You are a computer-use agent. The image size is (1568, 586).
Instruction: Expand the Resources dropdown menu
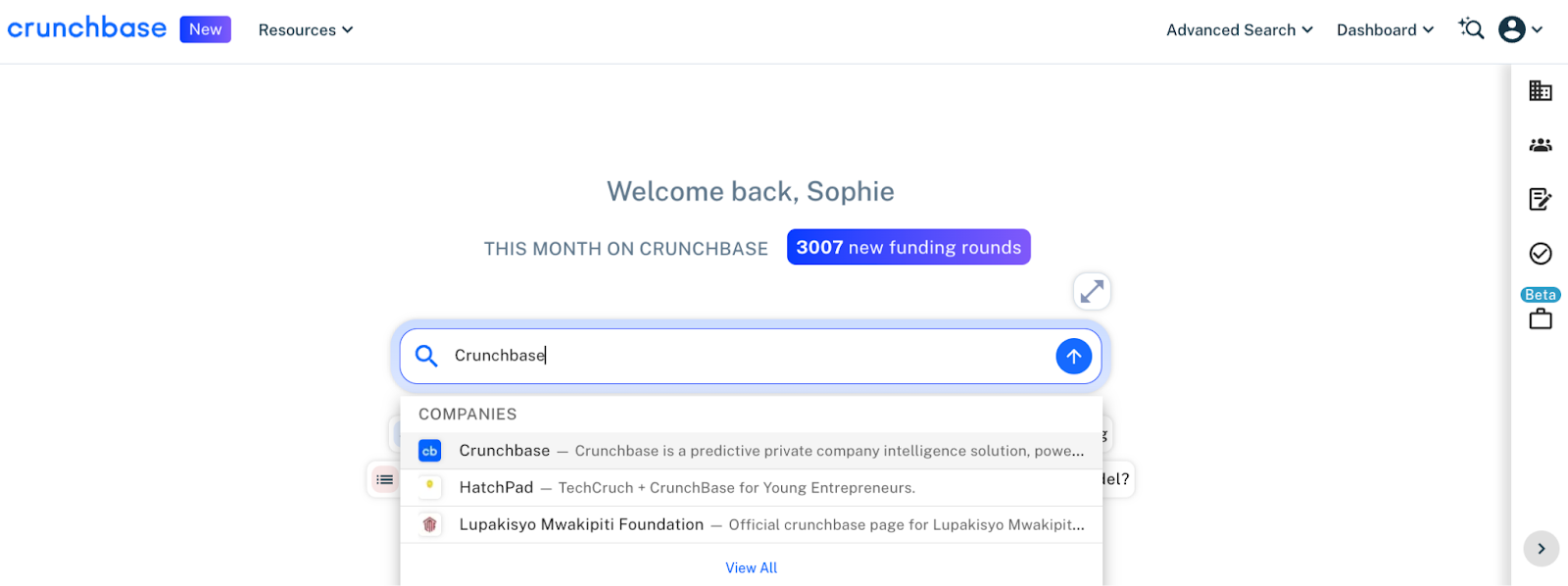pyautogui.click(x=305, y=30)
